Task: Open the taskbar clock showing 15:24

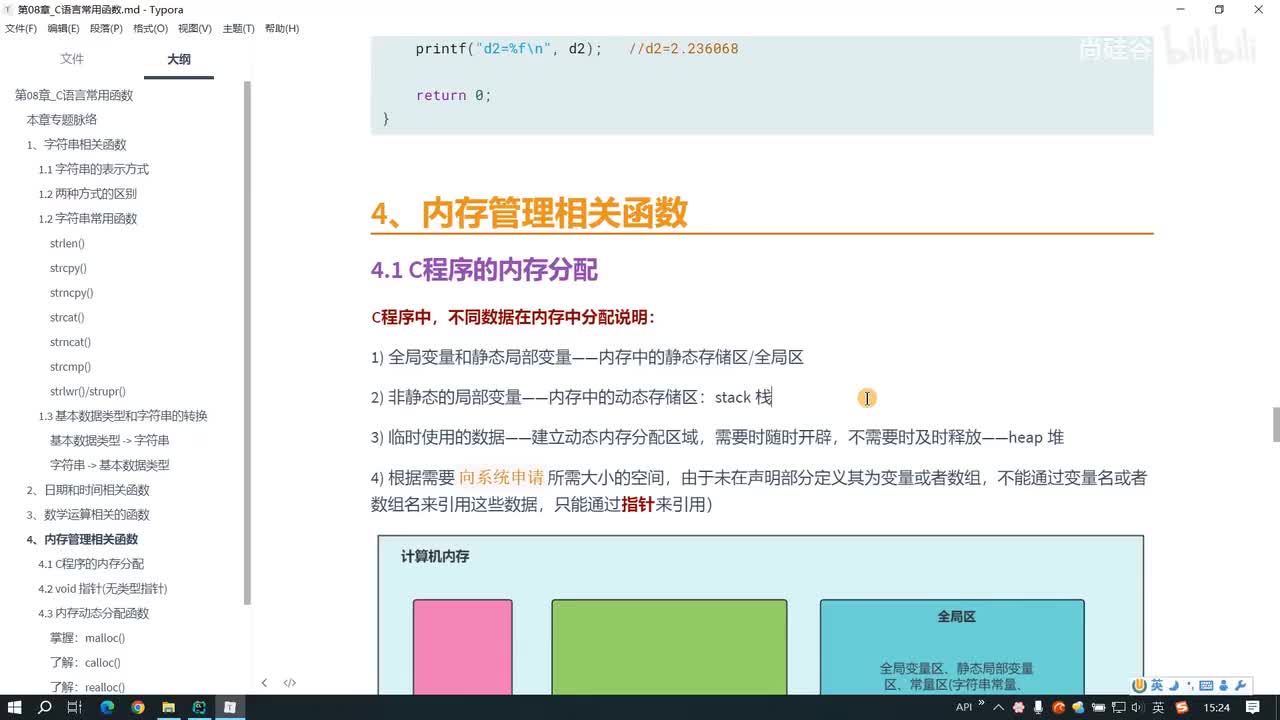Action: pyautogui.click(x=1217, y=707)
